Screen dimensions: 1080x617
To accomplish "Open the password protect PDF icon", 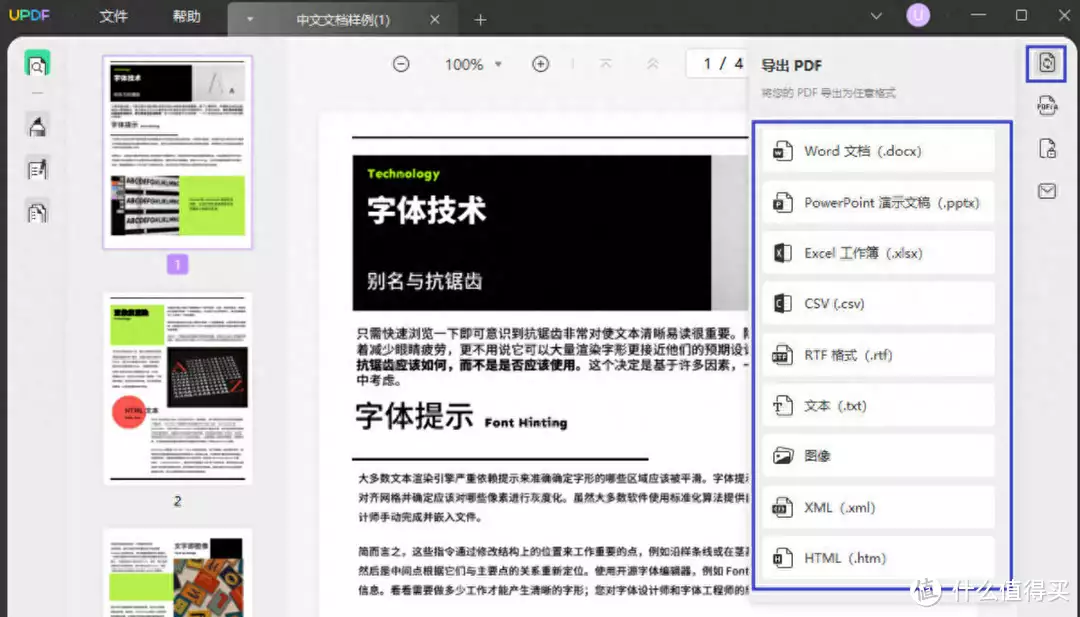I will [x=1047, y=149].
